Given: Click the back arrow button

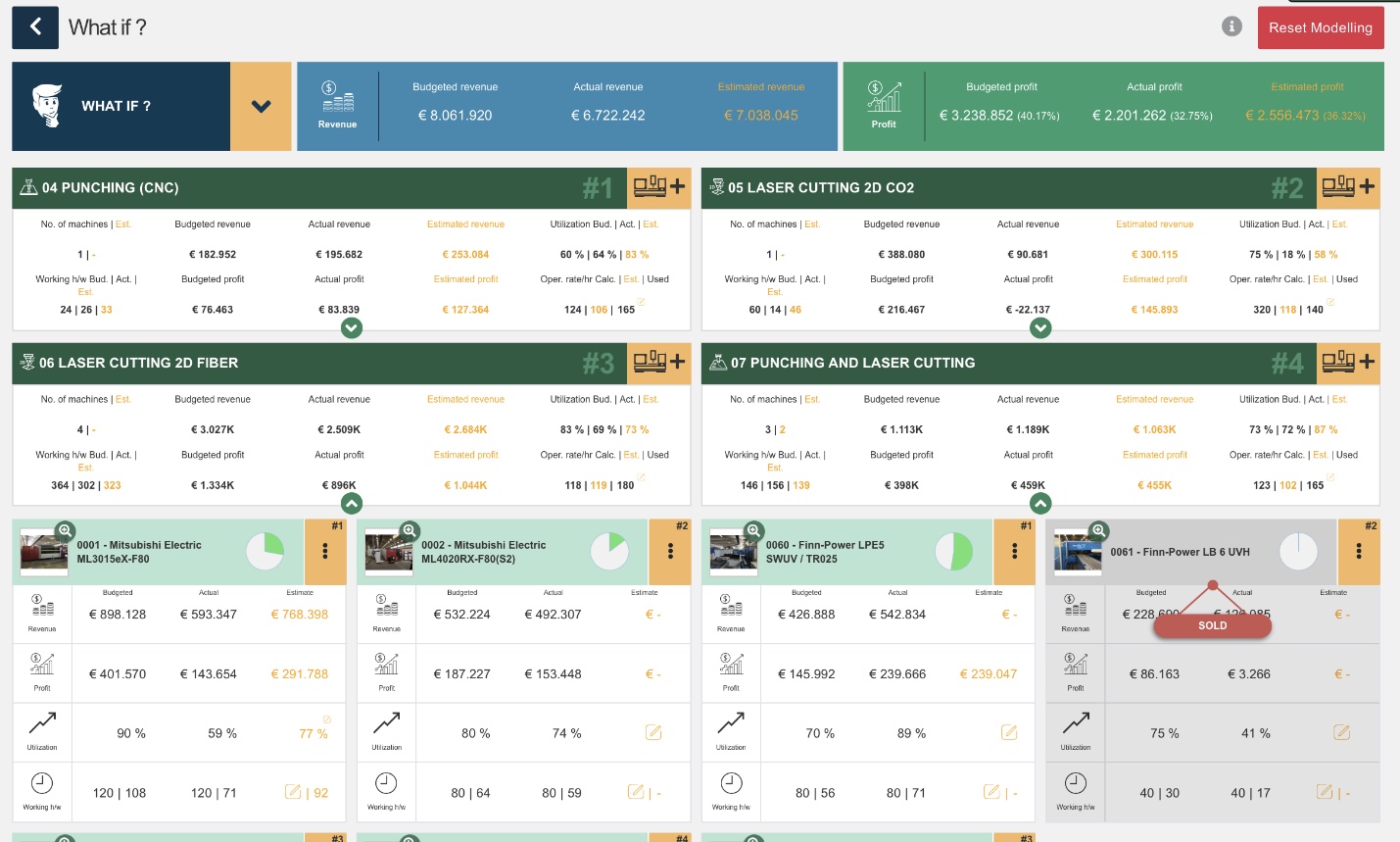Looking at the screenshot, I should (35, 26).
